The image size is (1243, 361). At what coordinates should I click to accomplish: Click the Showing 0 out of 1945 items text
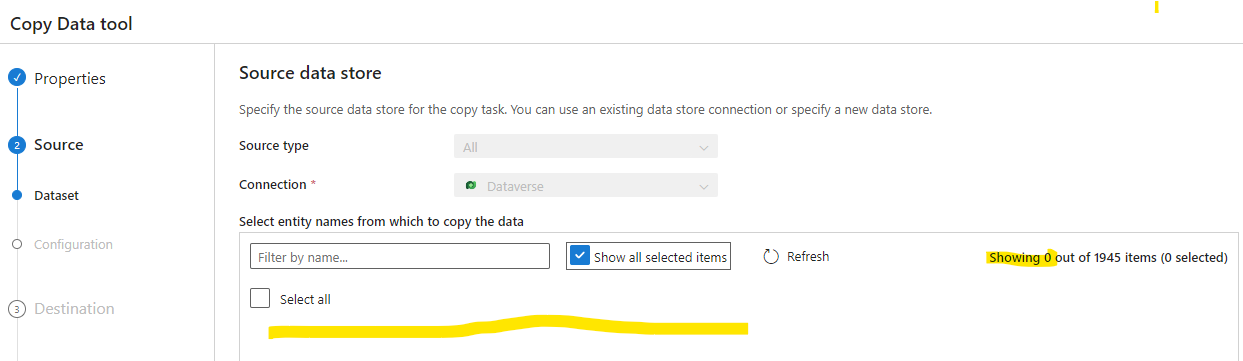click(1107, 258)
